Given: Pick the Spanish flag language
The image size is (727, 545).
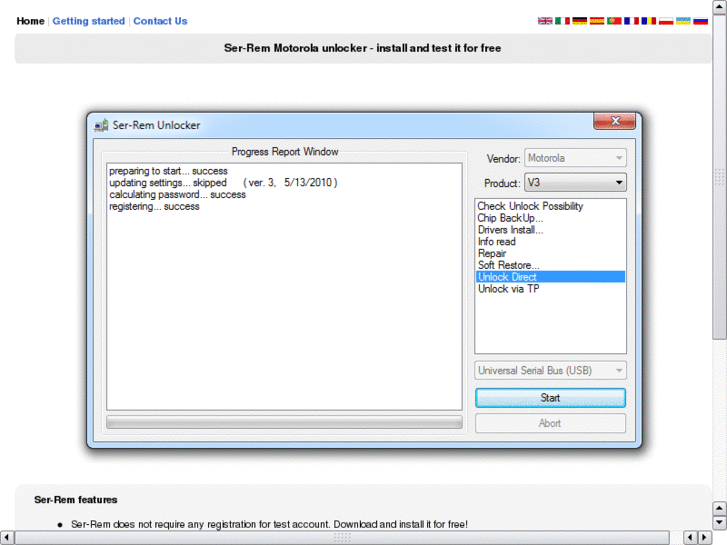Looking at the screenshot, I should [597, 21].
